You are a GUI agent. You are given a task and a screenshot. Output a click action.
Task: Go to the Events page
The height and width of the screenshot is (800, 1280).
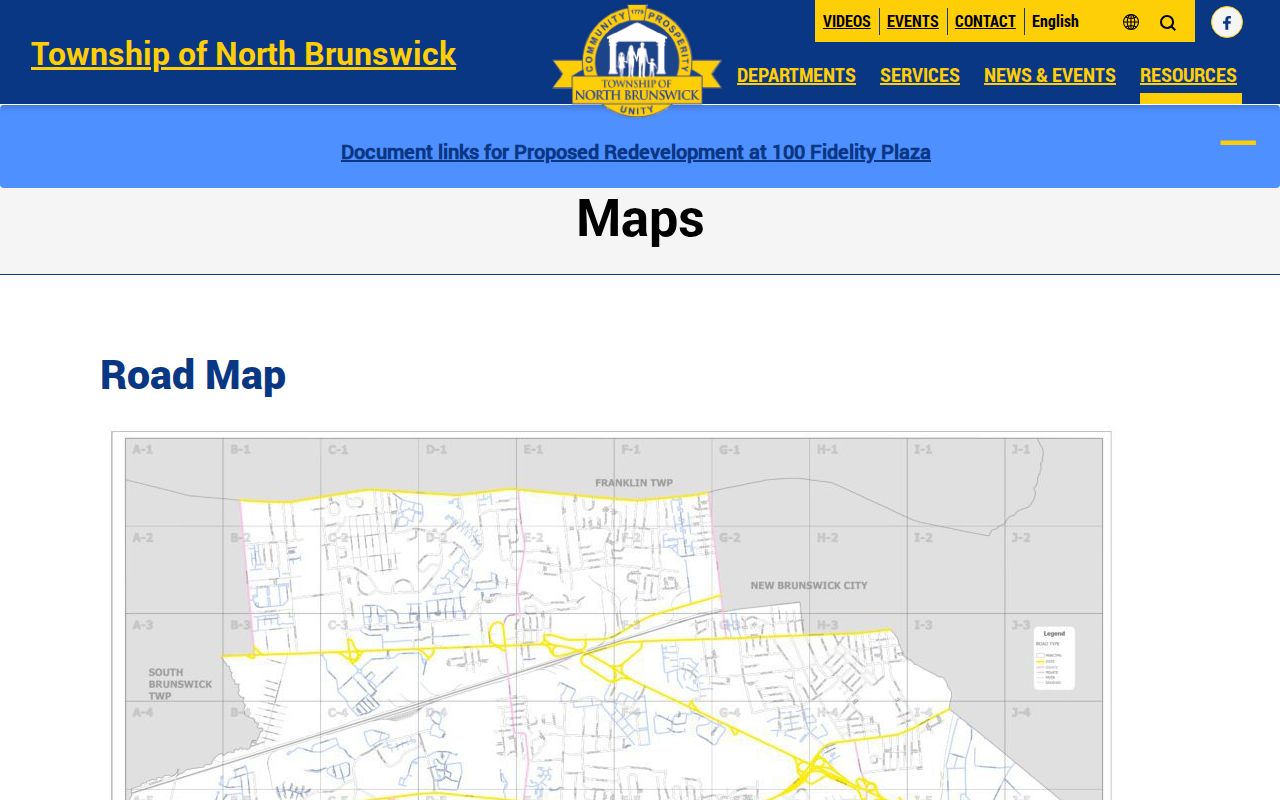[x=913, y=21]
